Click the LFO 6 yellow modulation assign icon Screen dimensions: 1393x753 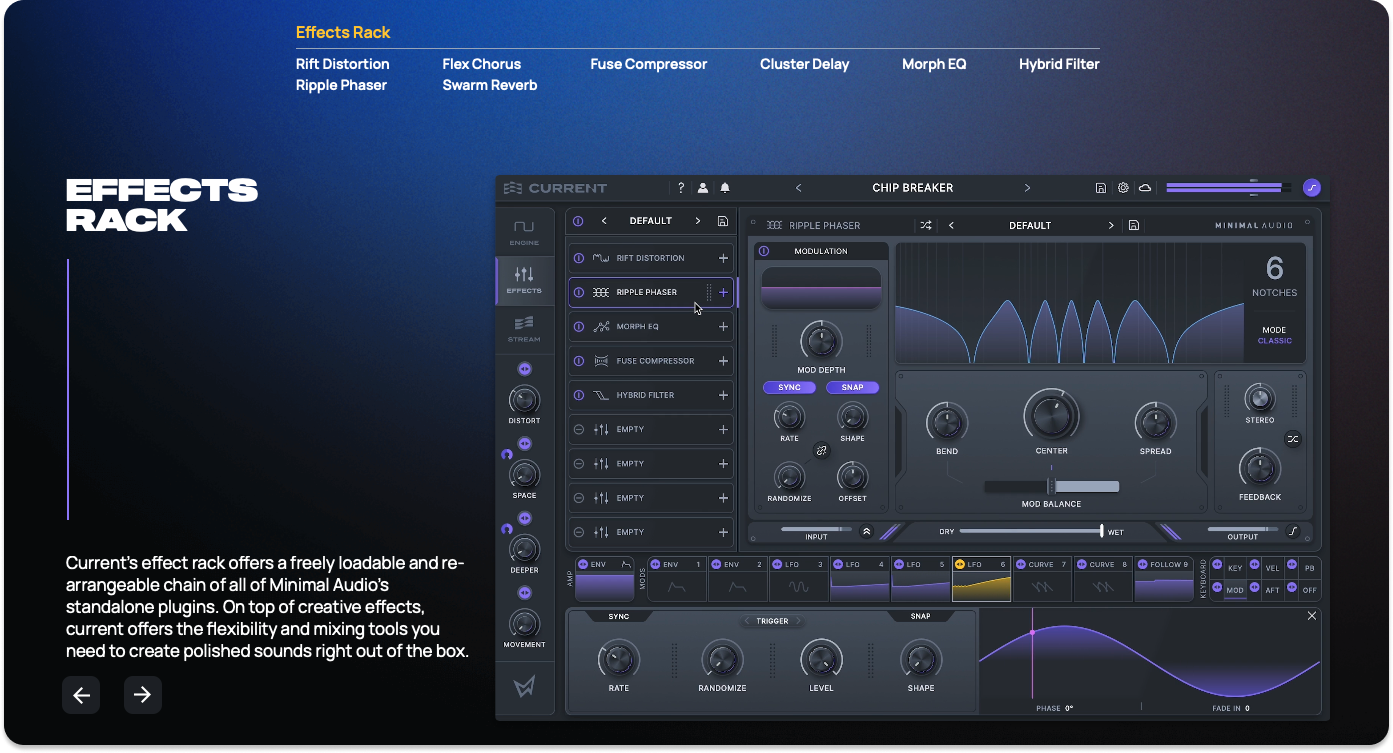click(960, 564)
